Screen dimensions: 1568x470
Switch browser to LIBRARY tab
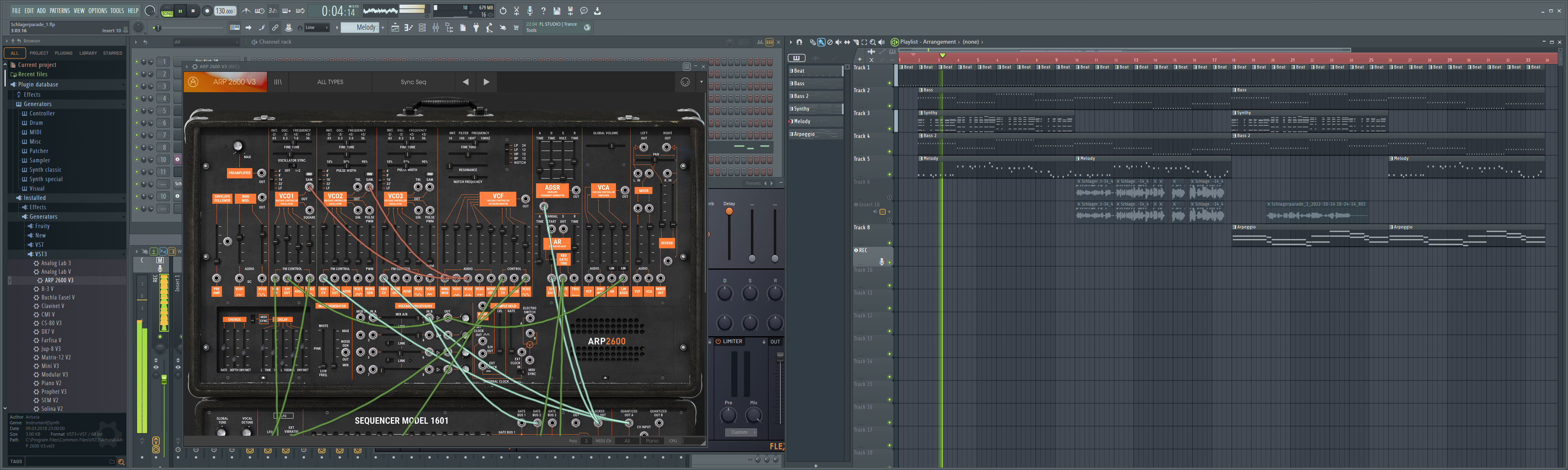point(88,53)
